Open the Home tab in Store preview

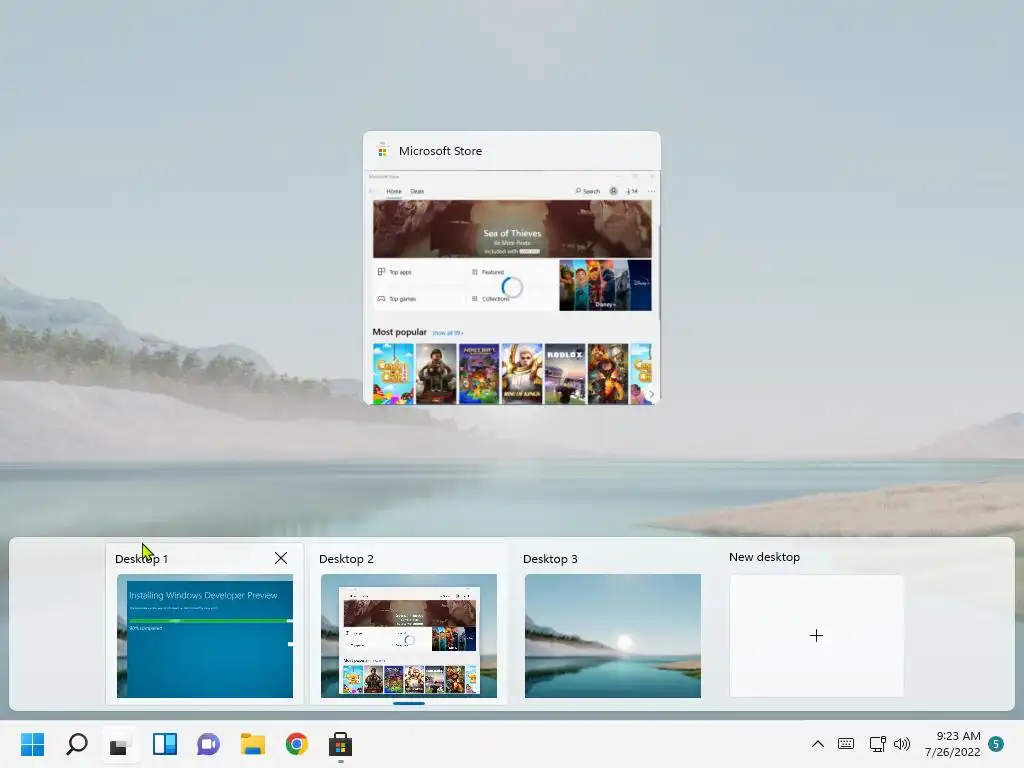(x=394, y=191)
